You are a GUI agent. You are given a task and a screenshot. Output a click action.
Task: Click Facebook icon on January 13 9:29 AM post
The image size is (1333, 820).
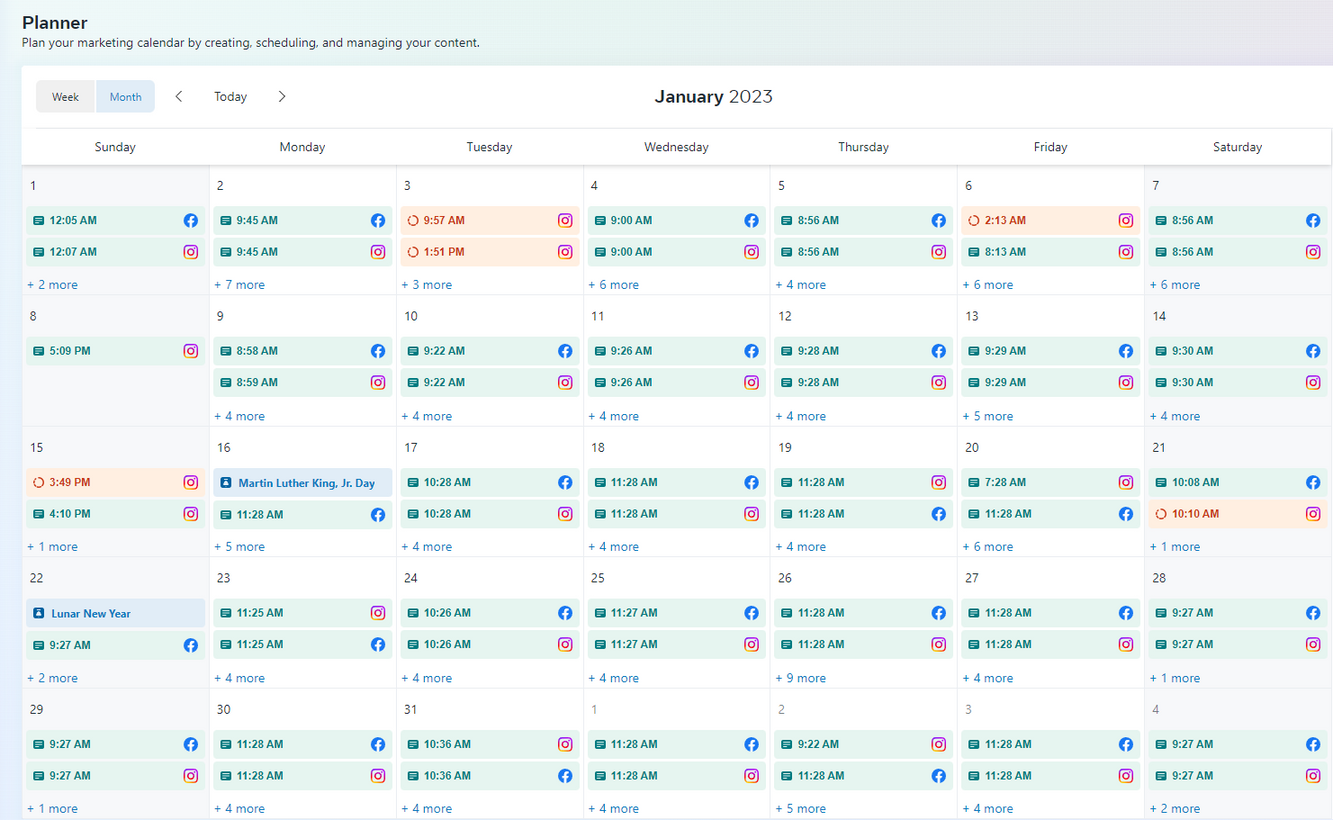tap(1126, 351)
